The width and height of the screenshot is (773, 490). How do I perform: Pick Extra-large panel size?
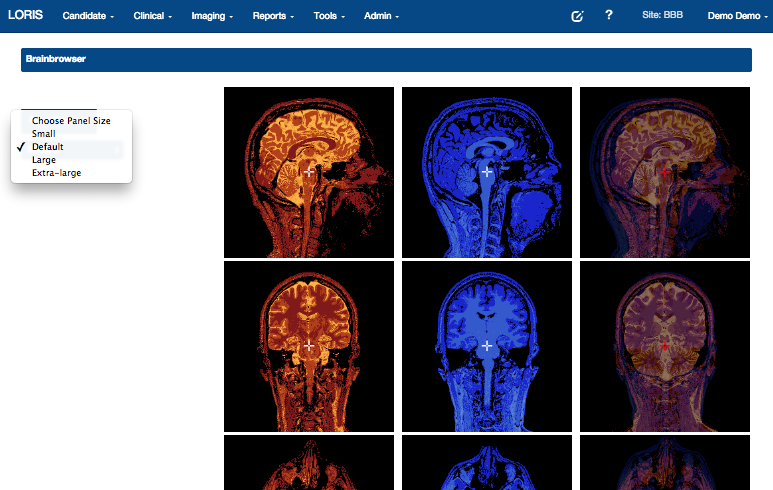pos(56,173)
